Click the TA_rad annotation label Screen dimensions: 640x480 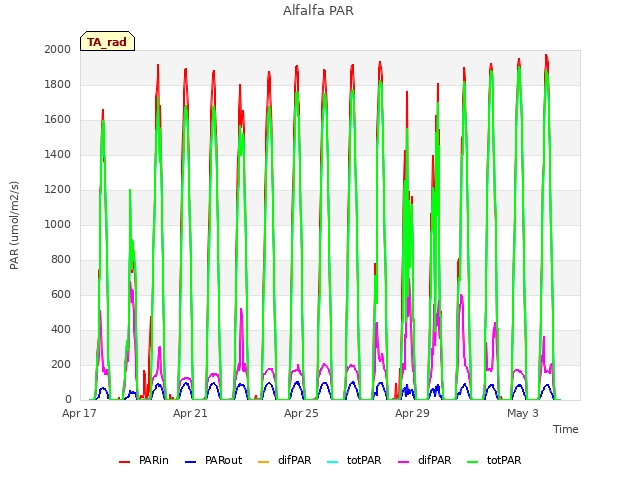107,42
